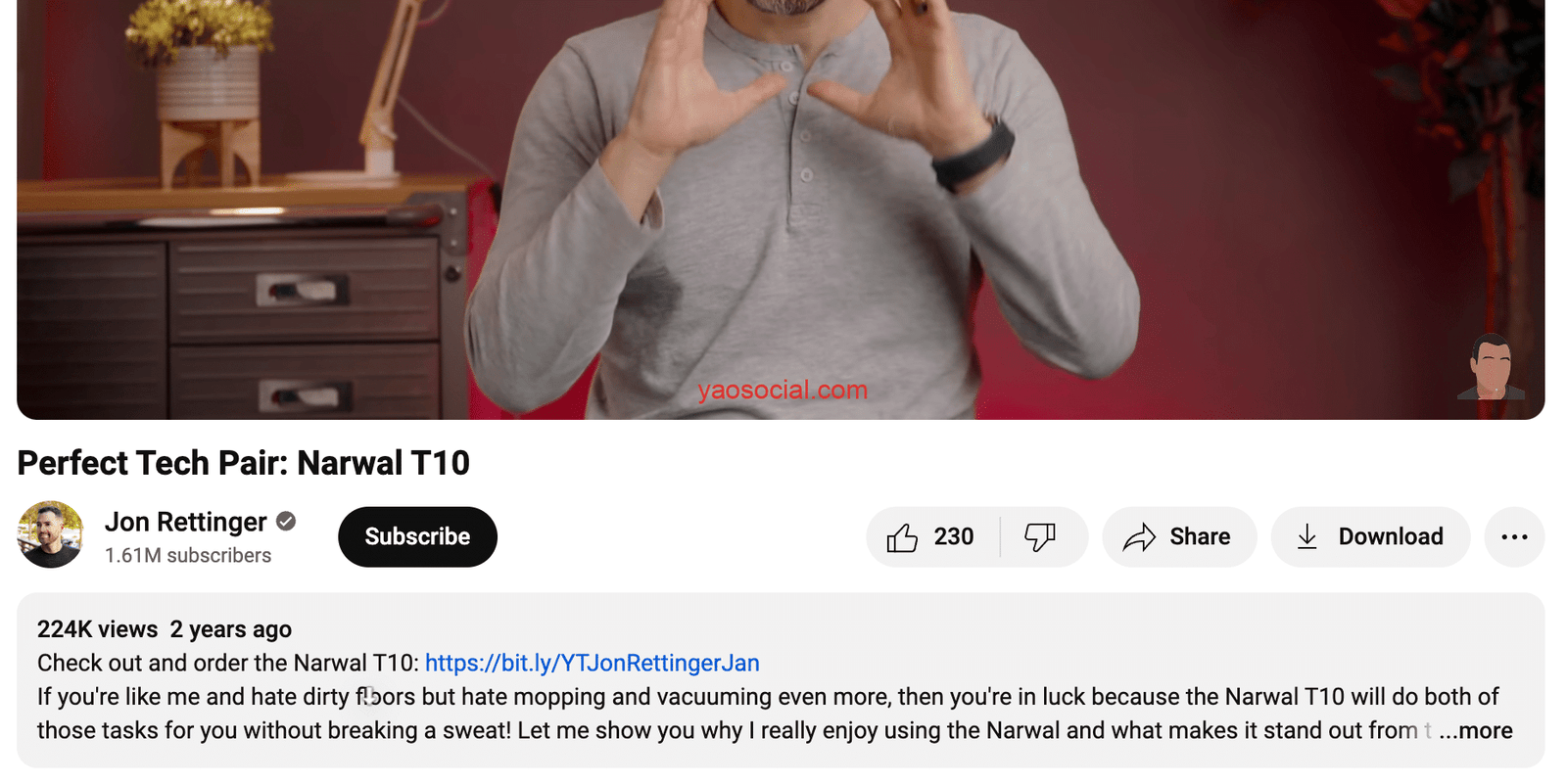1567x784 pixels.
Task: Expand description with the ...more link
Action: (1476, 731)
